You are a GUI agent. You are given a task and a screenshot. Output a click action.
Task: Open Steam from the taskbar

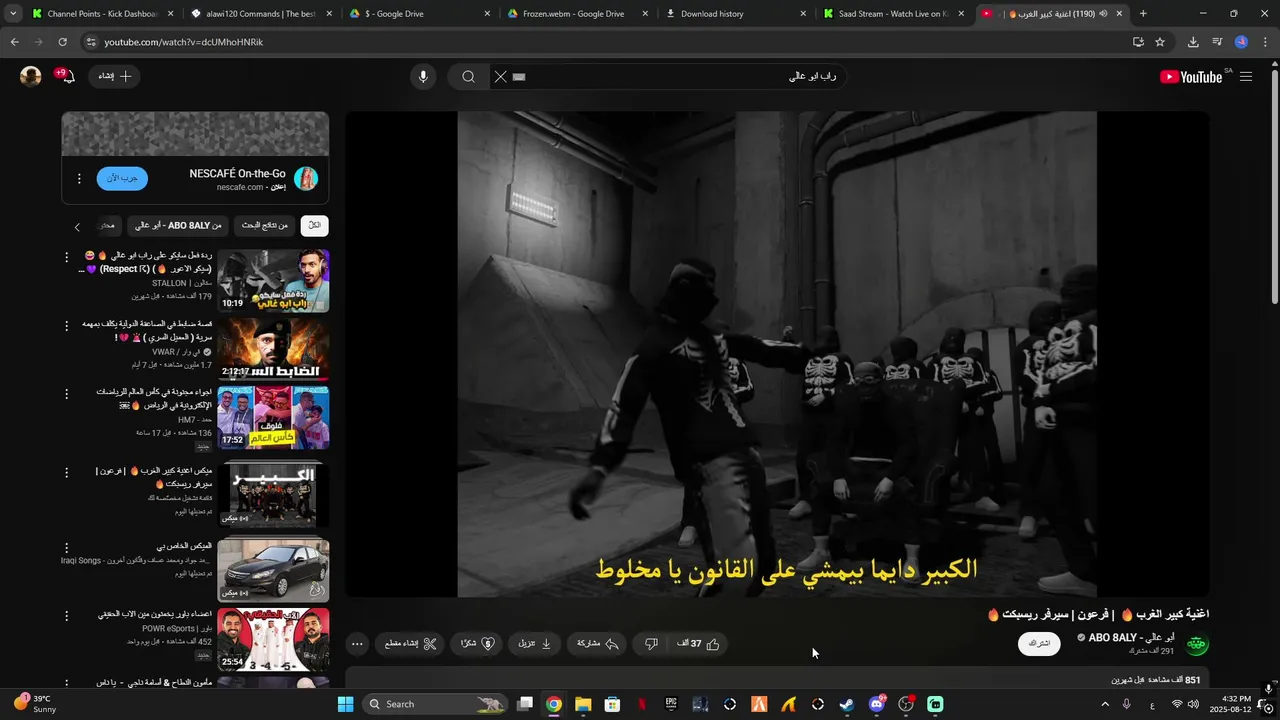pyautogui.click(x=847, y=704)
